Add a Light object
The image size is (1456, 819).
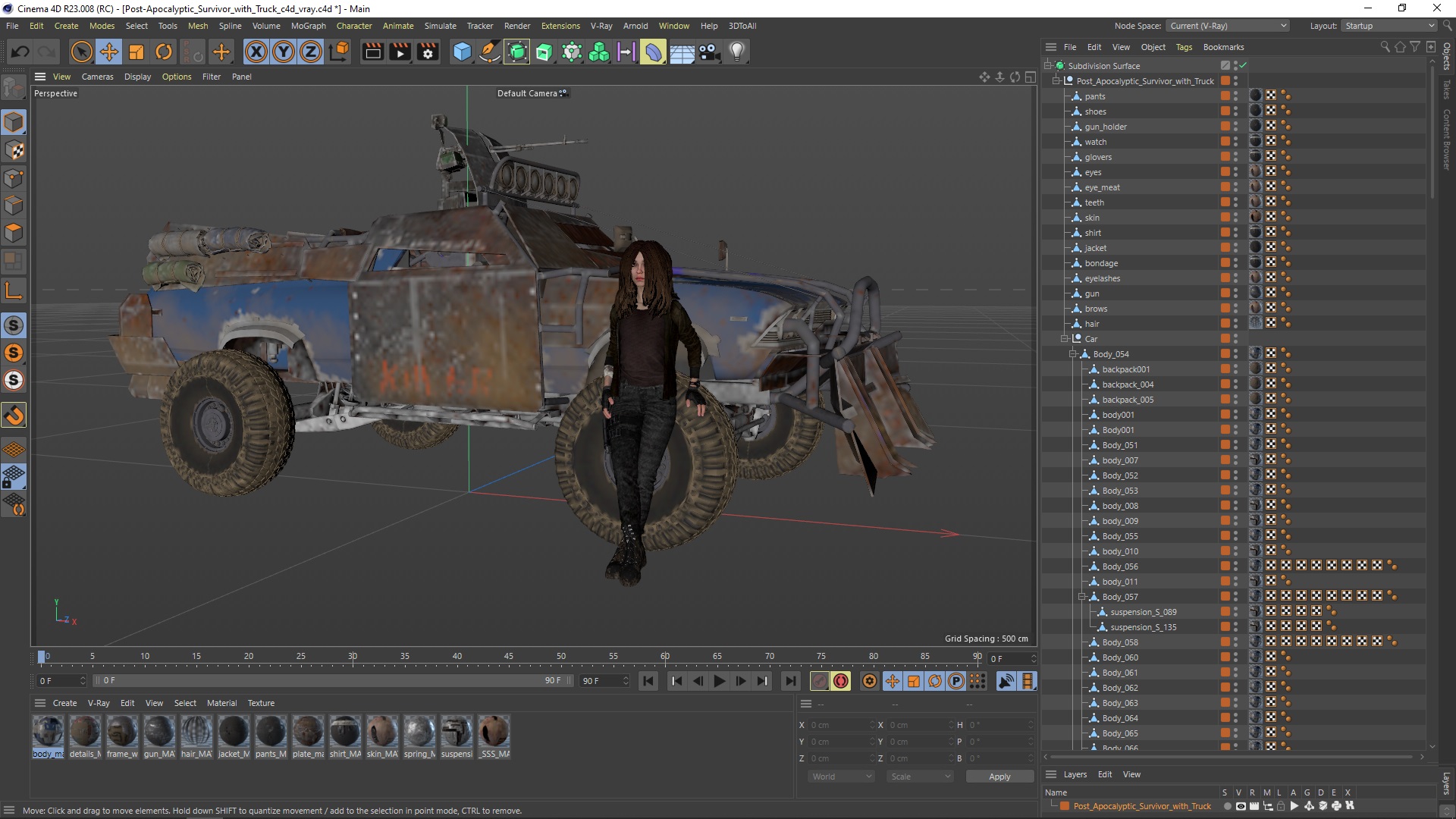tap(737, 52)
